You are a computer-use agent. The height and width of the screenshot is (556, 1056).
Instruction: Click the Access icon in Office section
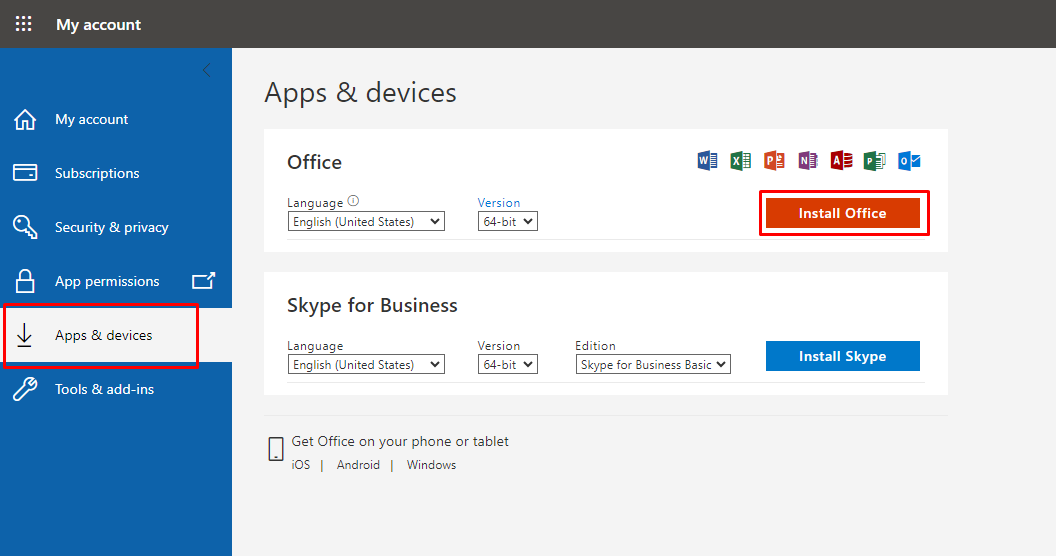841,160
